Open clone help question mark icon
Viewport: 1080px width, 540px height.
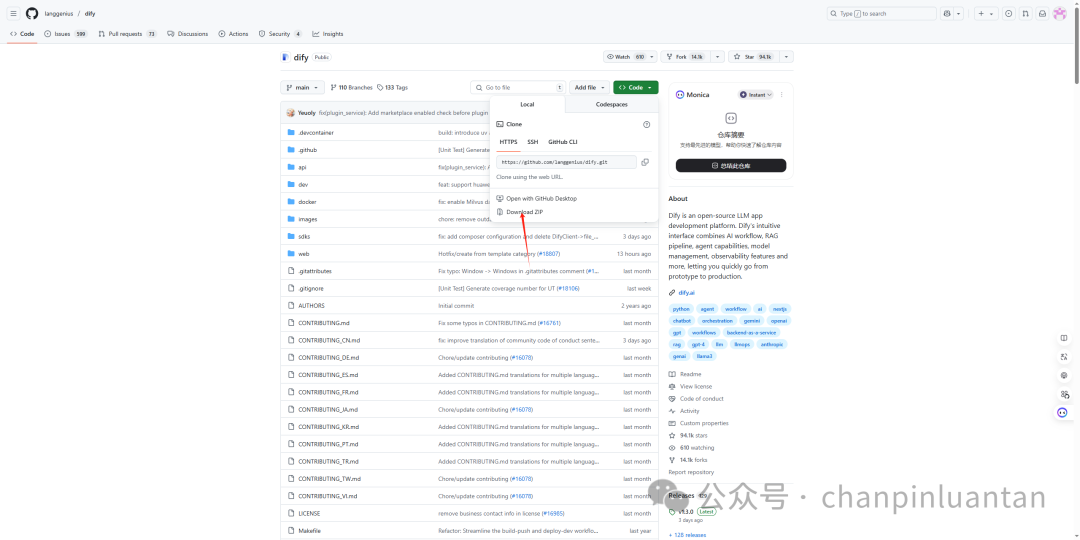pyautogui.click(x=646, y=125)
